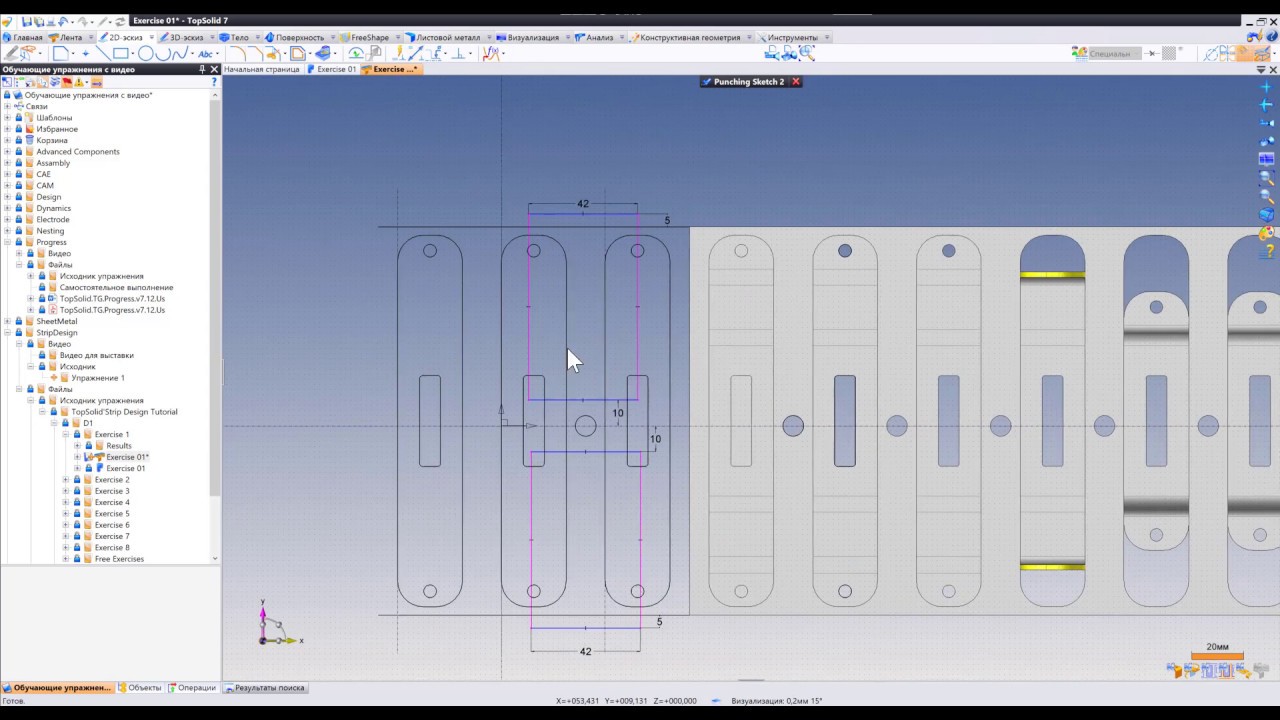Click the upper 42 dimension value
The width and height of the screenshot is (1280, 720).
[583, 204]
